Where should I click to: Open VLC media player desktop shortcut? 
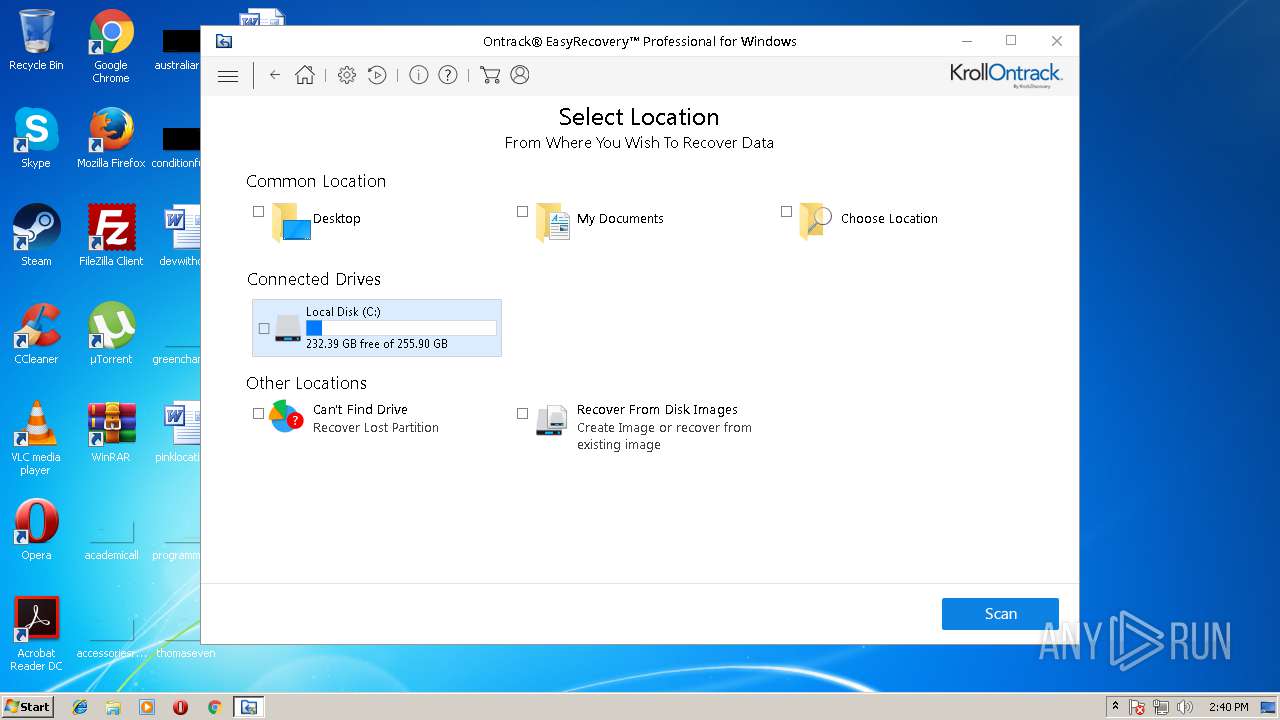[36, 438]
